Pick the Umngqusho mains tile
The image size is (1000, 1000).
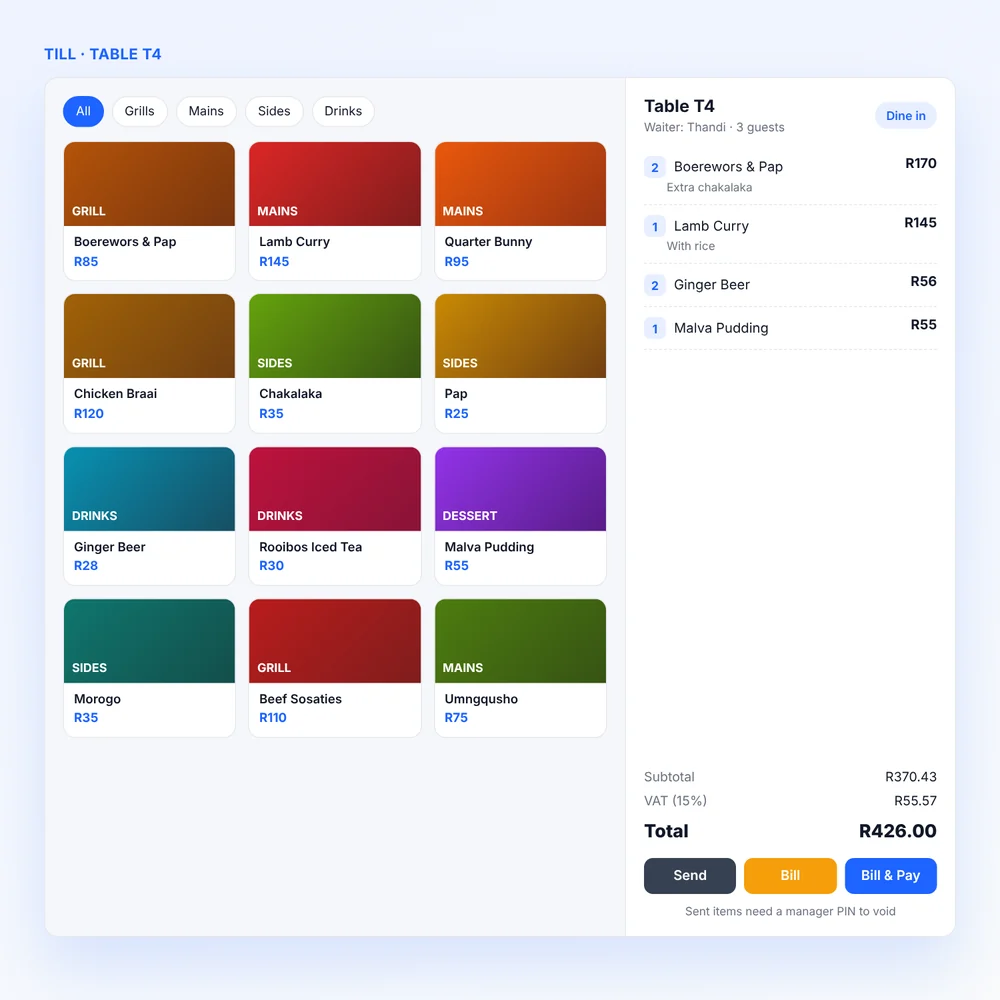click(520, 668)
